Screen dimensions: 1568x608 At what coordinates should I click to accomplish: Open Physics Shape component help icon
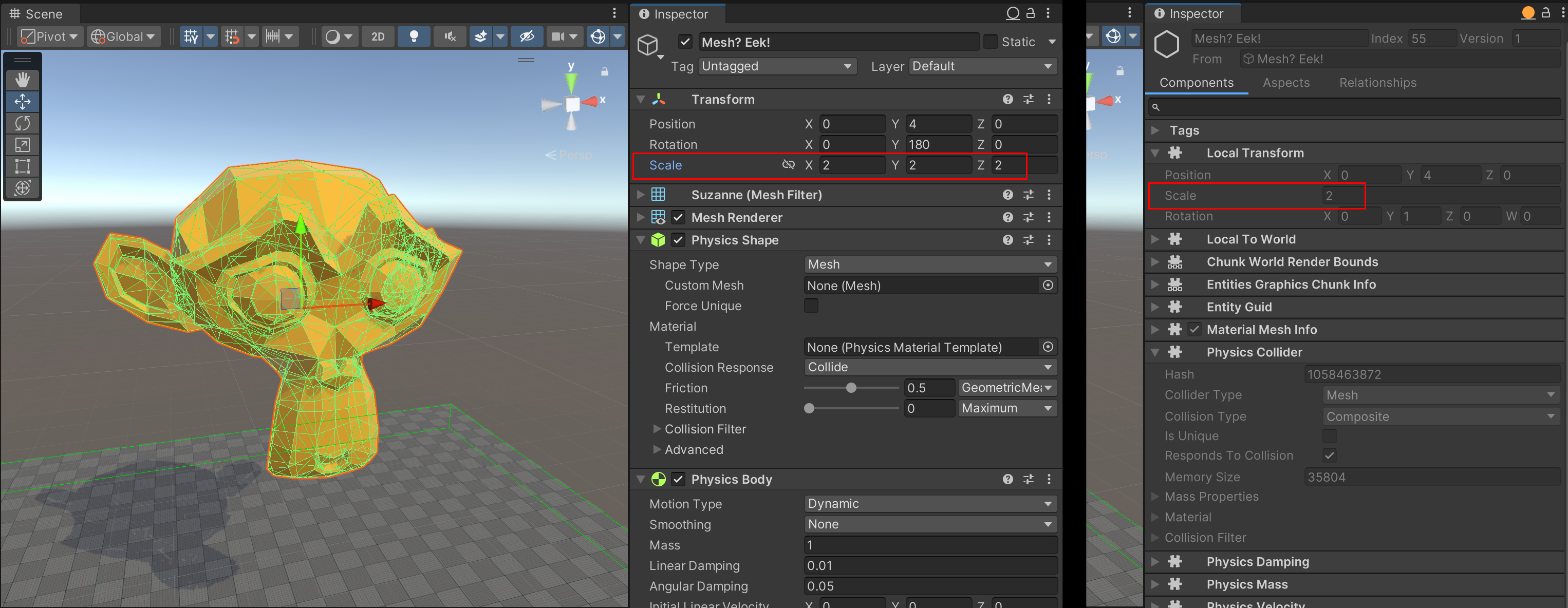[1008, 240]
